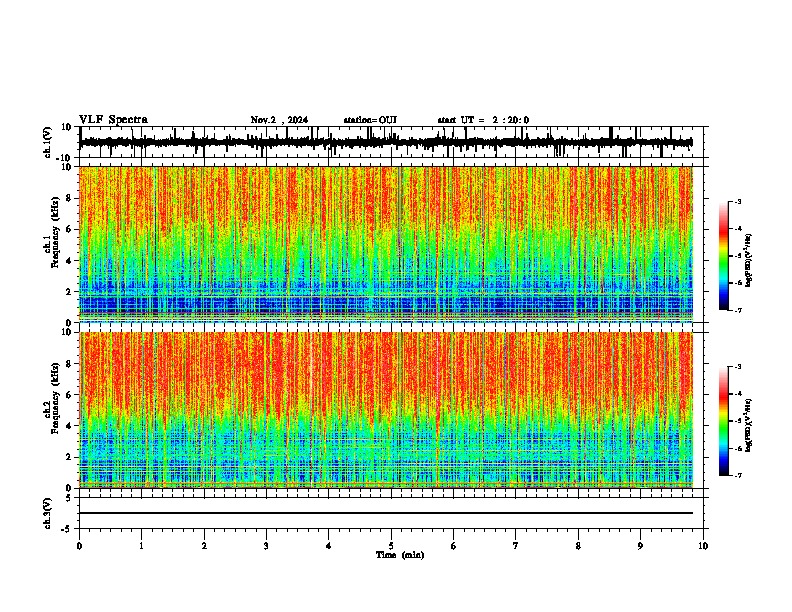Viewport: 792px width, 612px height.
Task: Click the ch.1 spectrogram panel
Action: click(386, 244)
